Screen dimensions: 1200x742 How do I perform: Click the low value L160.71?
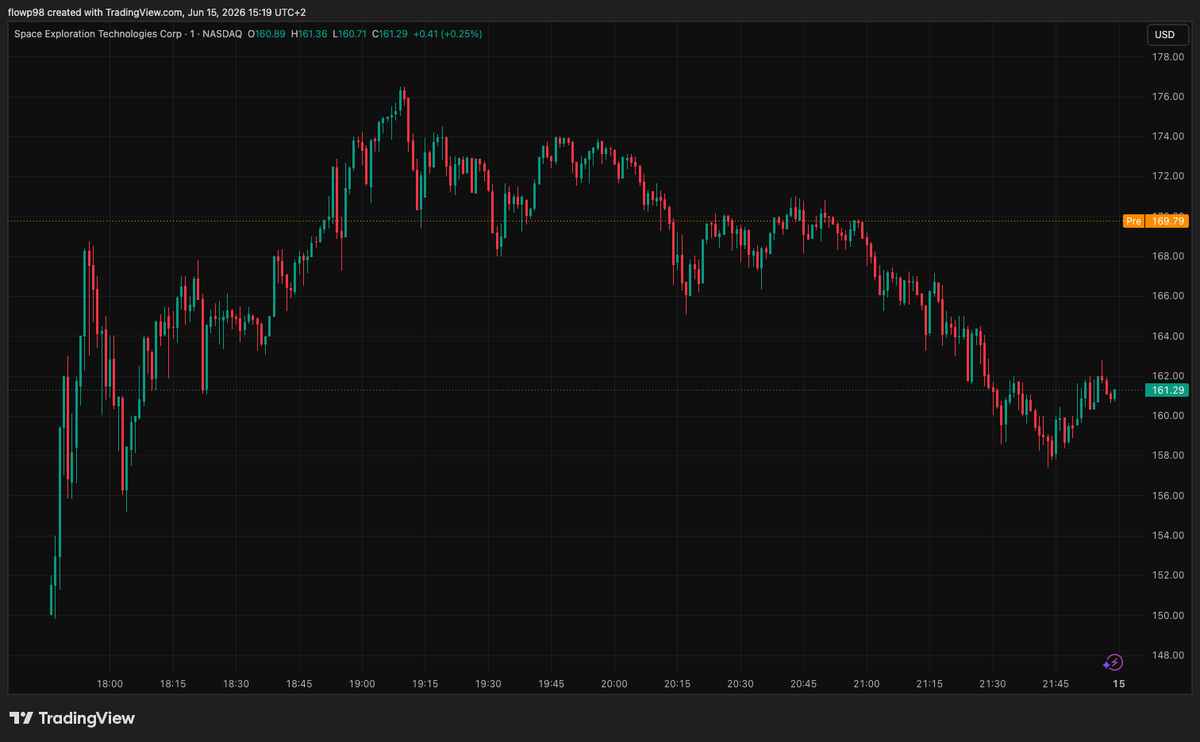click(349, 34)
